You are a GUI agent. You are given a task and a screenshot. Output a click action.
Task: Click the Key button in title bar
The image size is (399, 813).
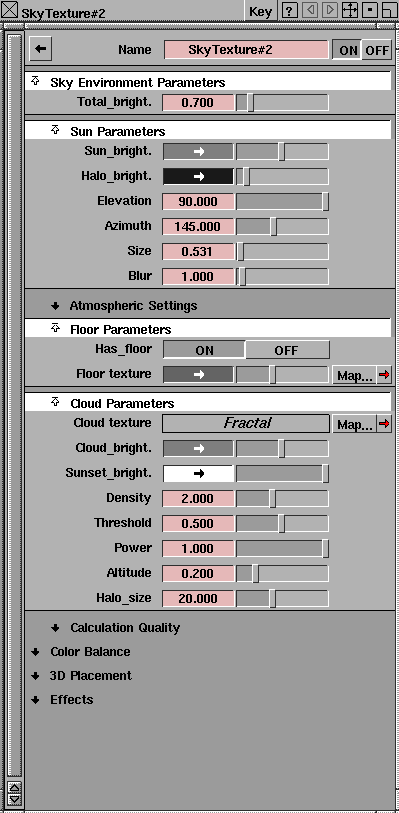coord(261,11)
